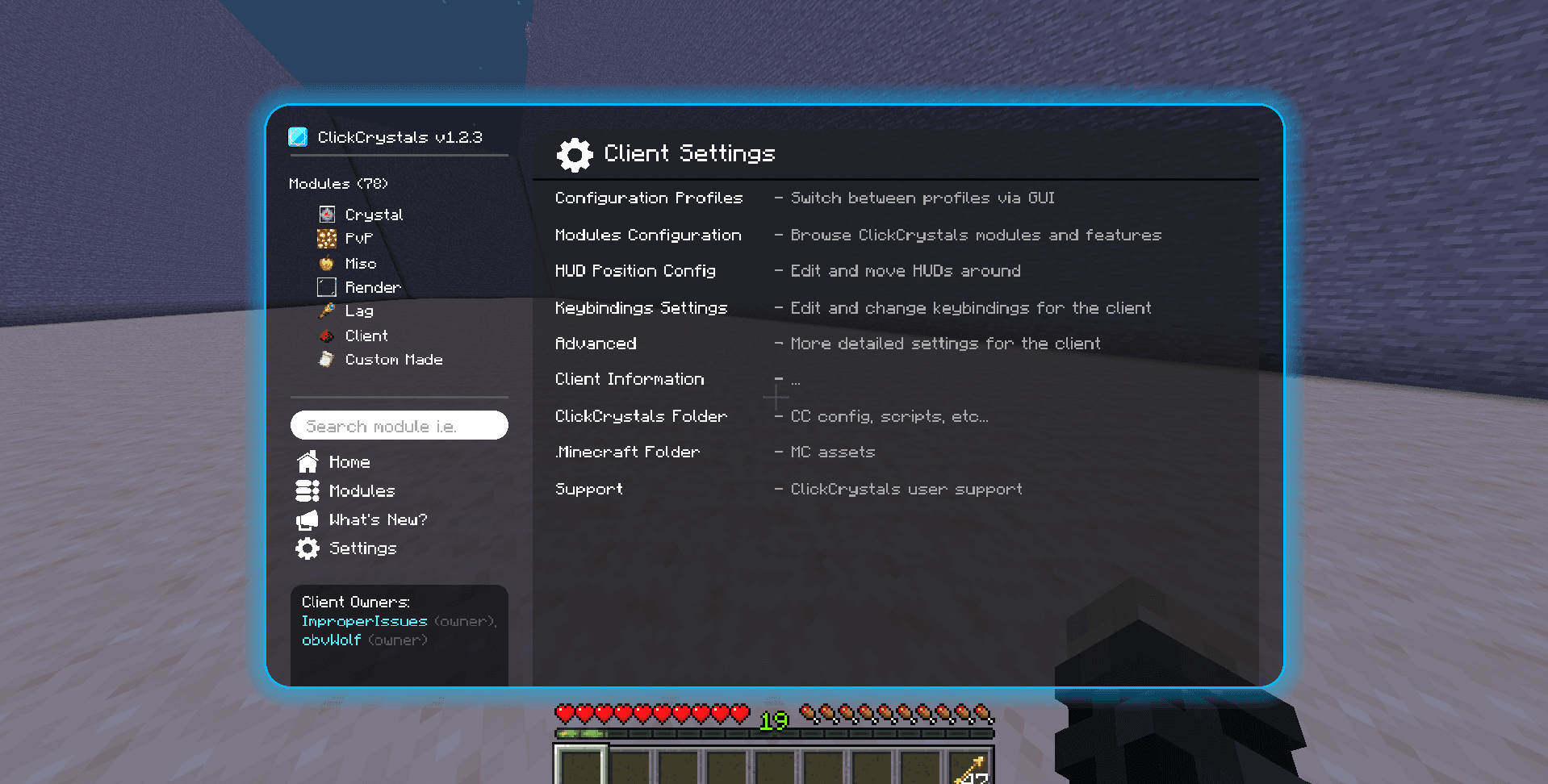
Task: Go to the Home page
Action: pos(349,462)
